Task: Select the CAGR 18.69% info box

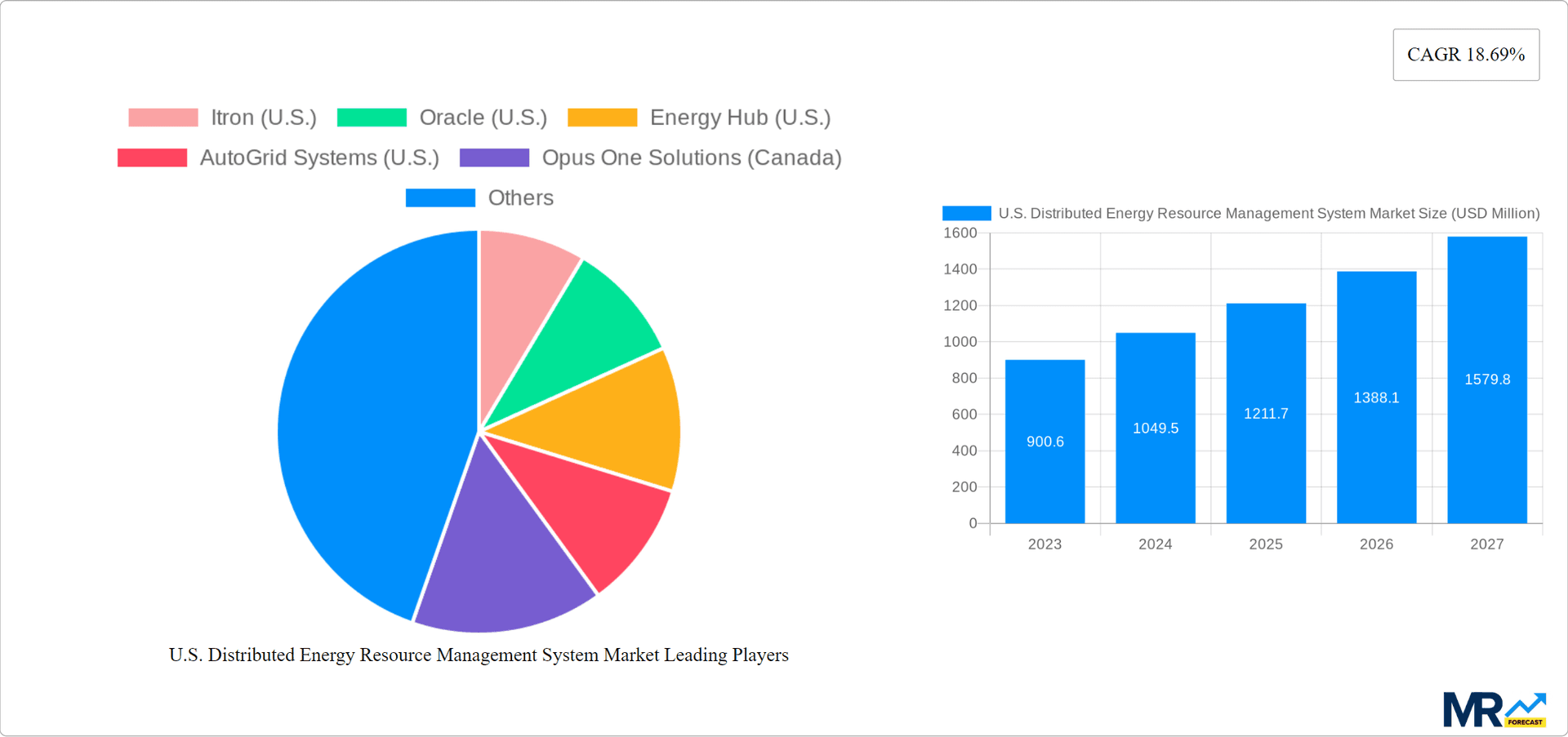Action: click(x=1465, y=54)
